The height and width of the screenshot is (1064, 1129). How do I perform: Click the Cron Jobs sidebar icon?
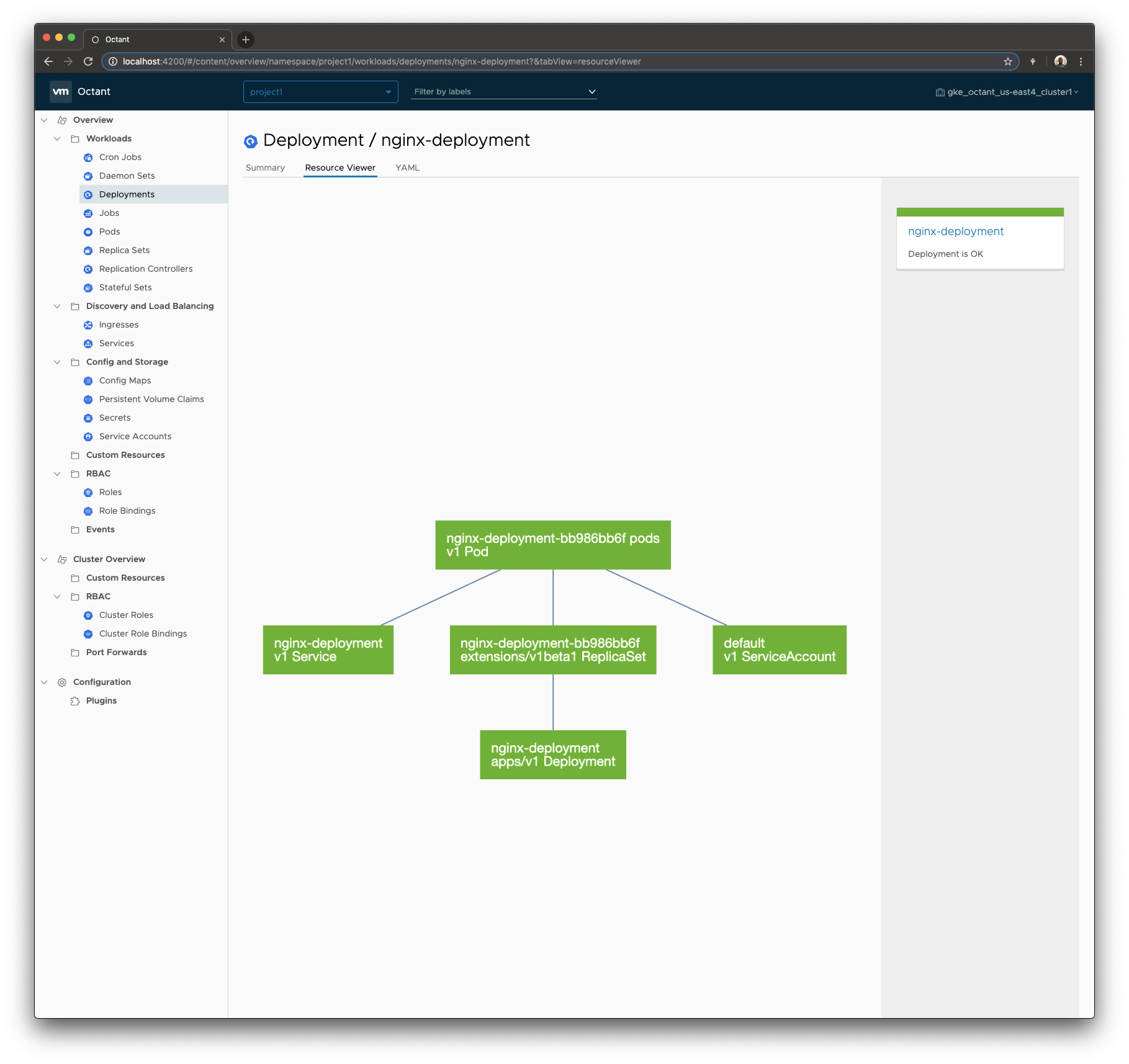pyautogui.click(x=88, y=158)
